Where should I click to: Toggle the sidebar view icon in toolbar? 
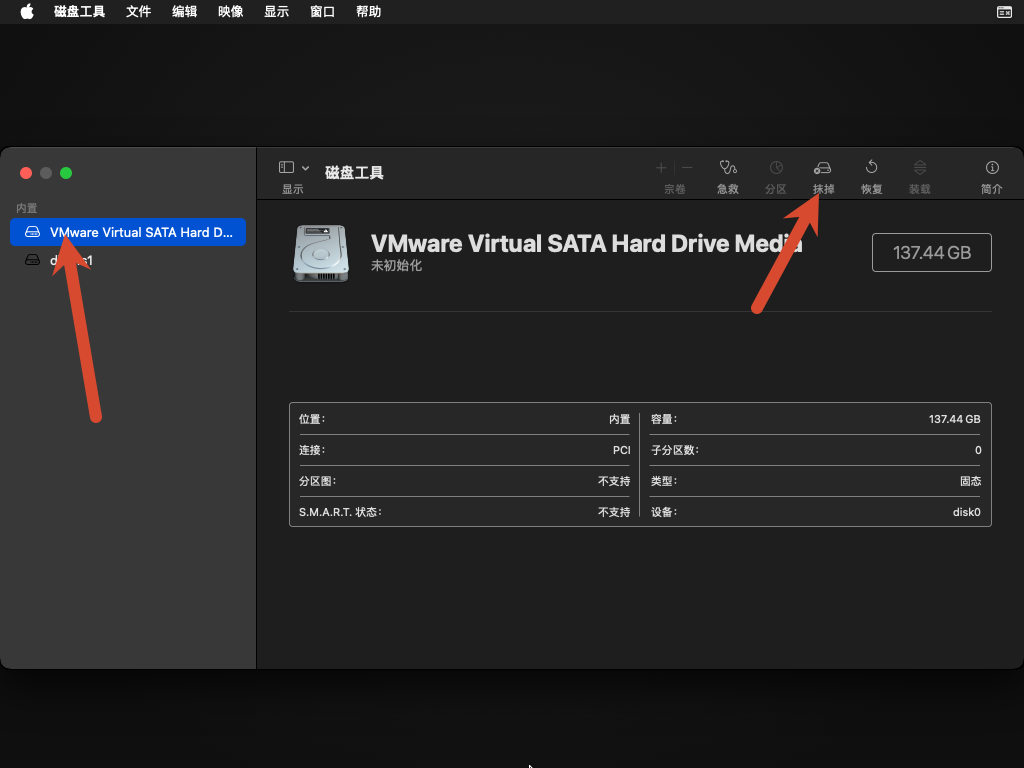pyautogui.click(x=286, y=167)
